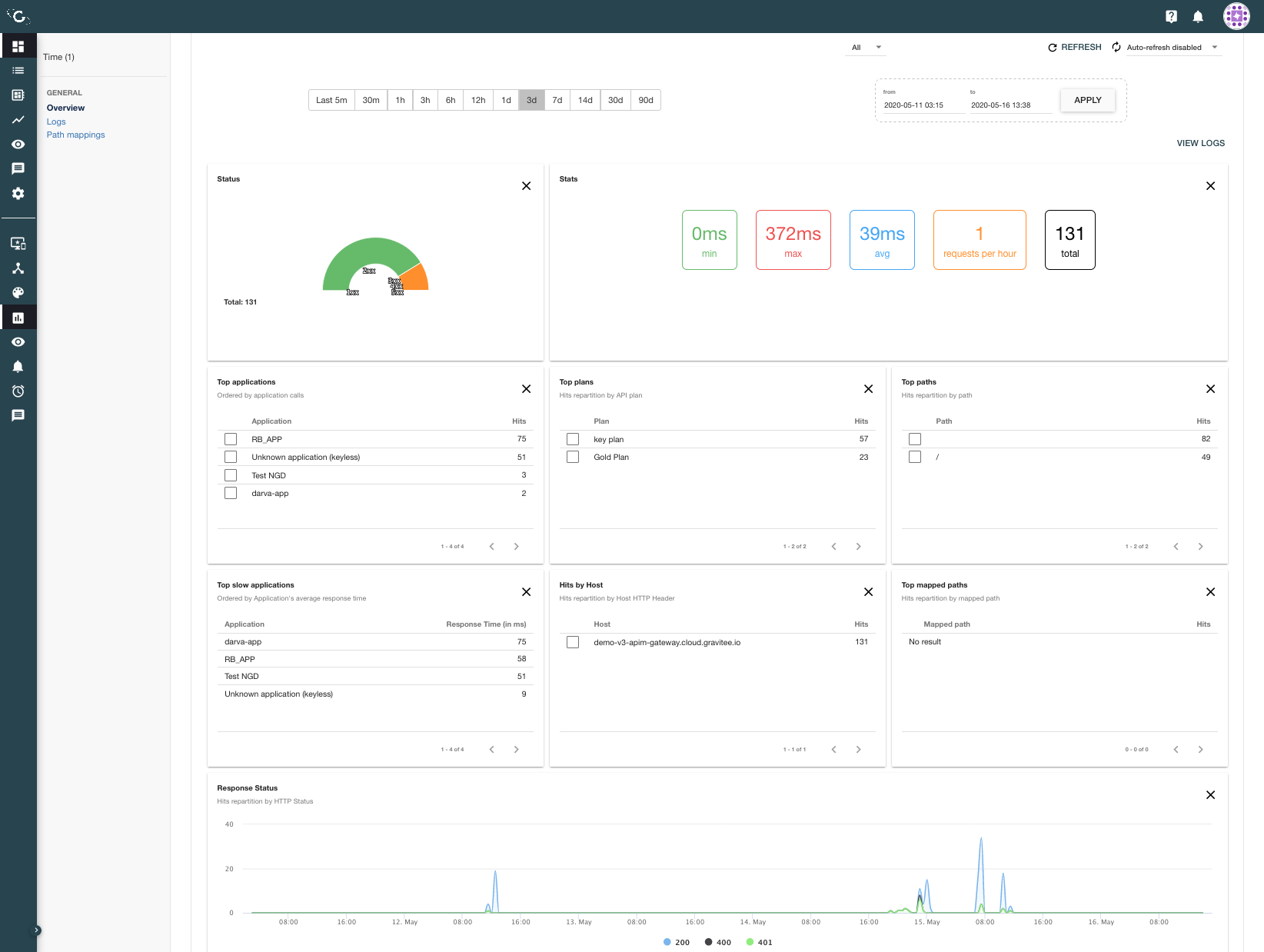The height and width of the screenshot is (952, 1264).
Task: Click the notifications bell in top bar
Action: (x=1197, y=16)
